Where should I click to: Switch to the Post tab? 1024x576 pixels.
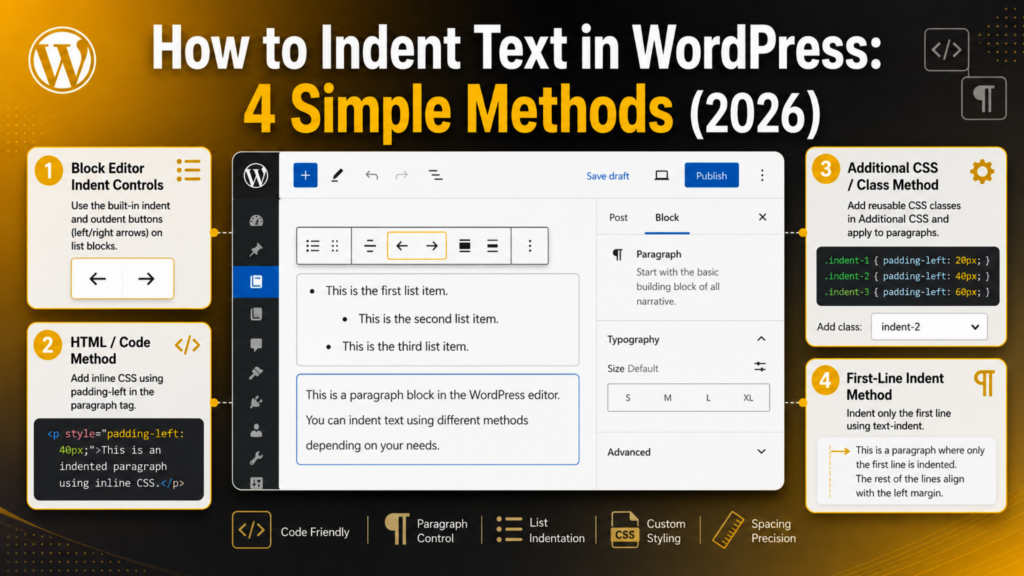point(618,217)
